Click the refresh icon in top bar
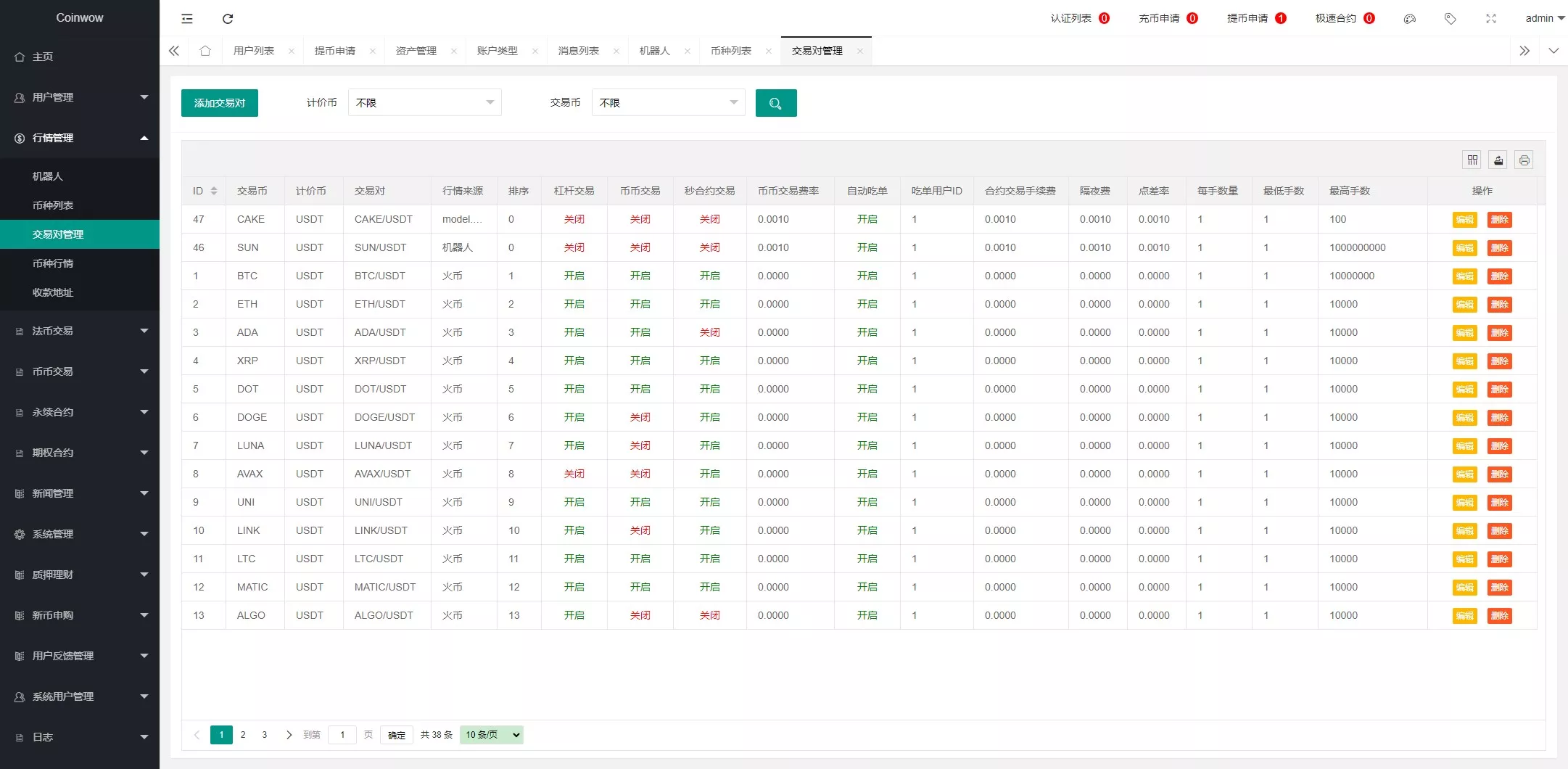The width and height of the screenshot is (1568, 769). (228, 19)
